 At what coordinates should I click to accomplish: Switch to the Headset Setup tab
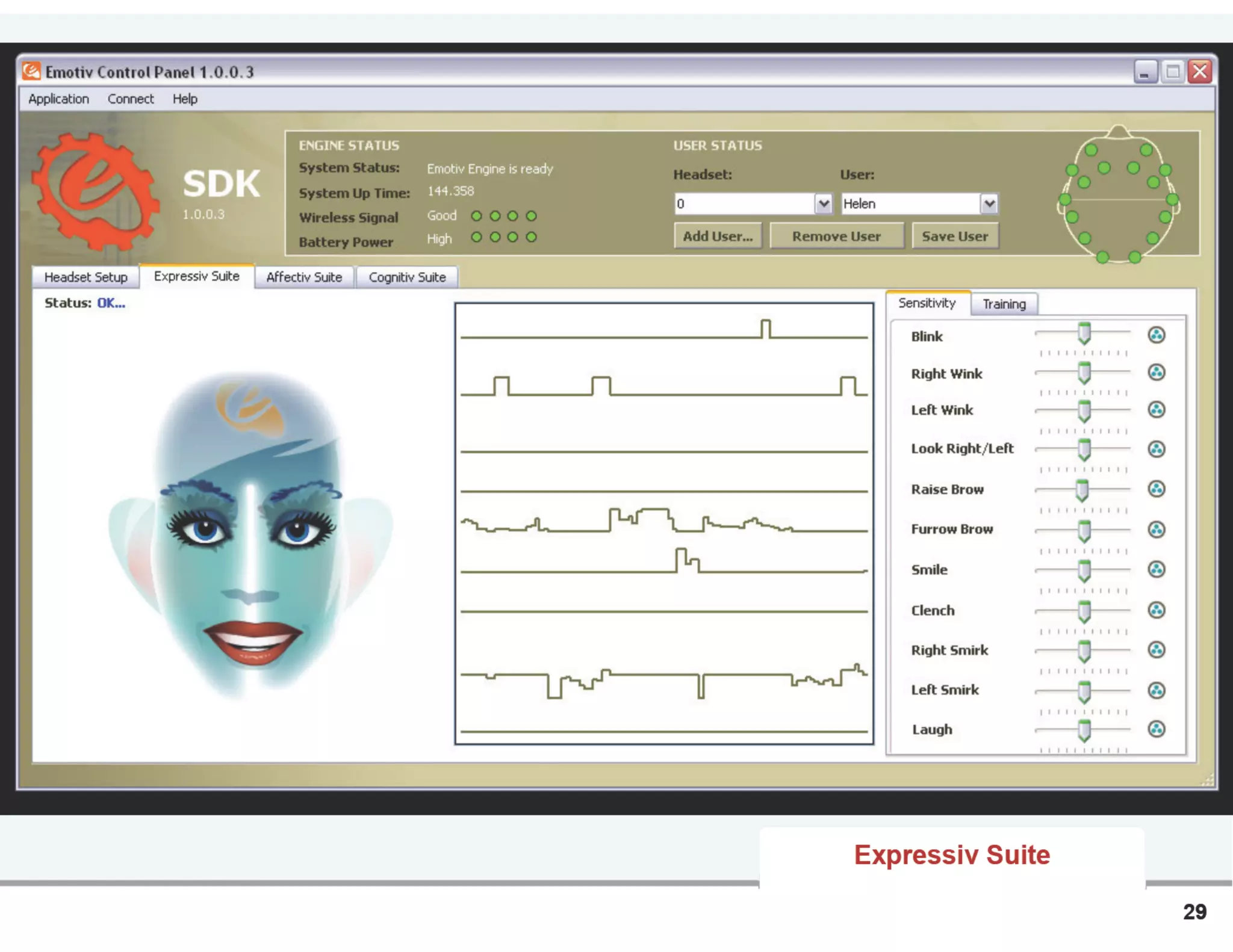click(85, 277)
